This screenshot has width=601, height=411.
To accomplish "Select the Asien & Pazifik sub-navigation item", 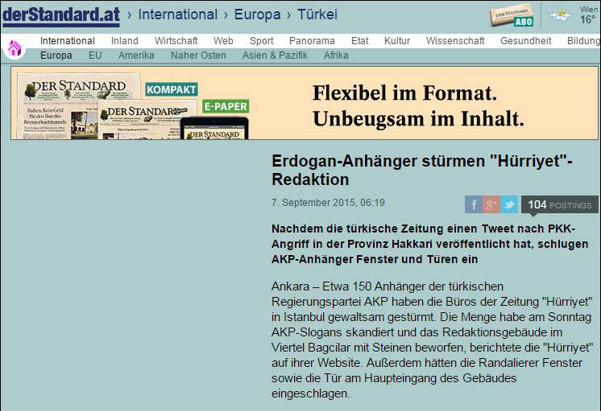I will click(275, 55).
